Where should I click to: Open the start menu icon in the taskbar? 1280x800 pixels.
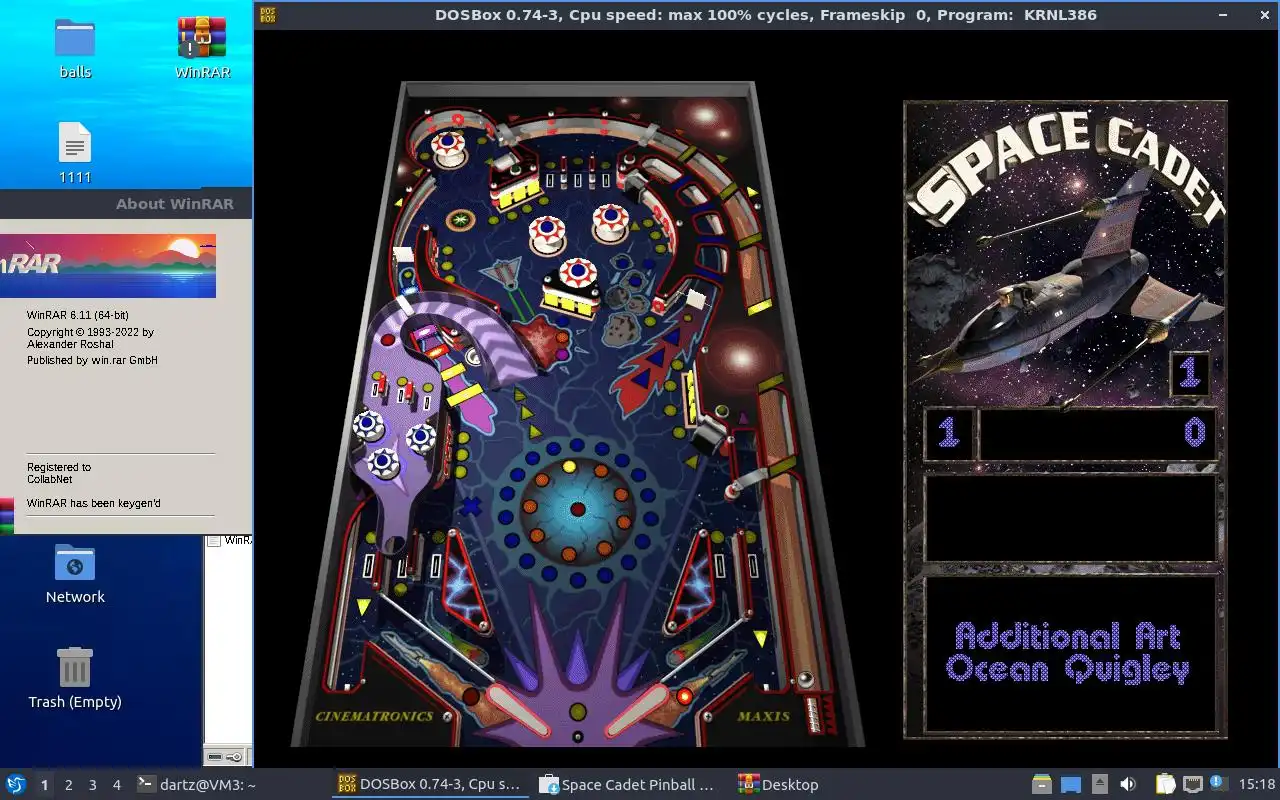tap(16, 784)
